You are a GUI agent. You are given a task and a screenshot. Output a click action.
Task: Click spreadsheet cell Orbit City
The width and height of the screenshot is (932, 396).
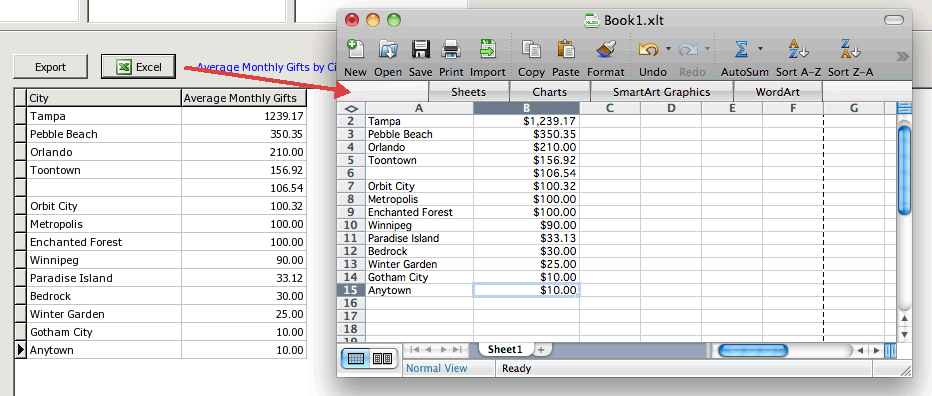(419, 186)
